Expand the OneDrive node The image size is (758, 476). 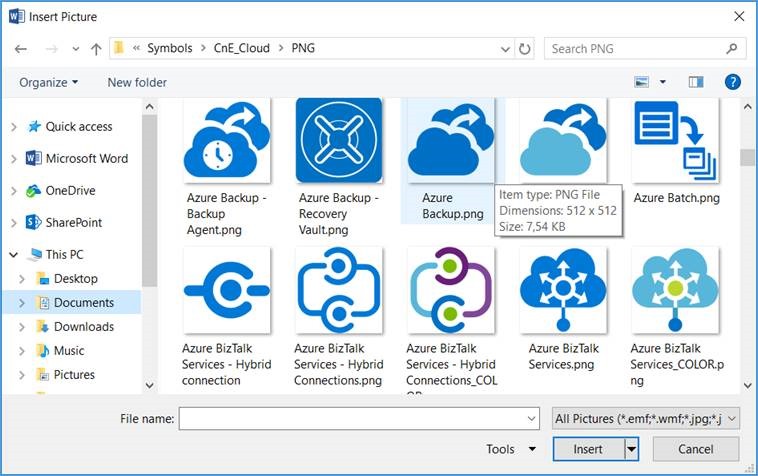tap(14, 191)
